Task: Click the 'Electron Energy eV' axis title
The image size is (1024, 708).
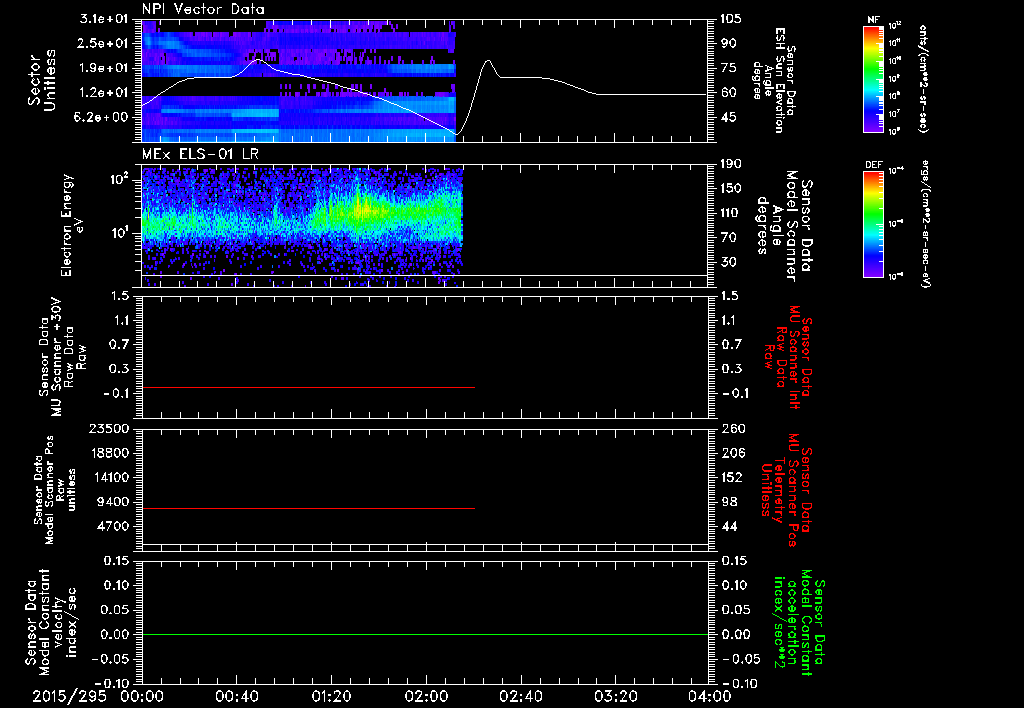Action: click(71, 225)
